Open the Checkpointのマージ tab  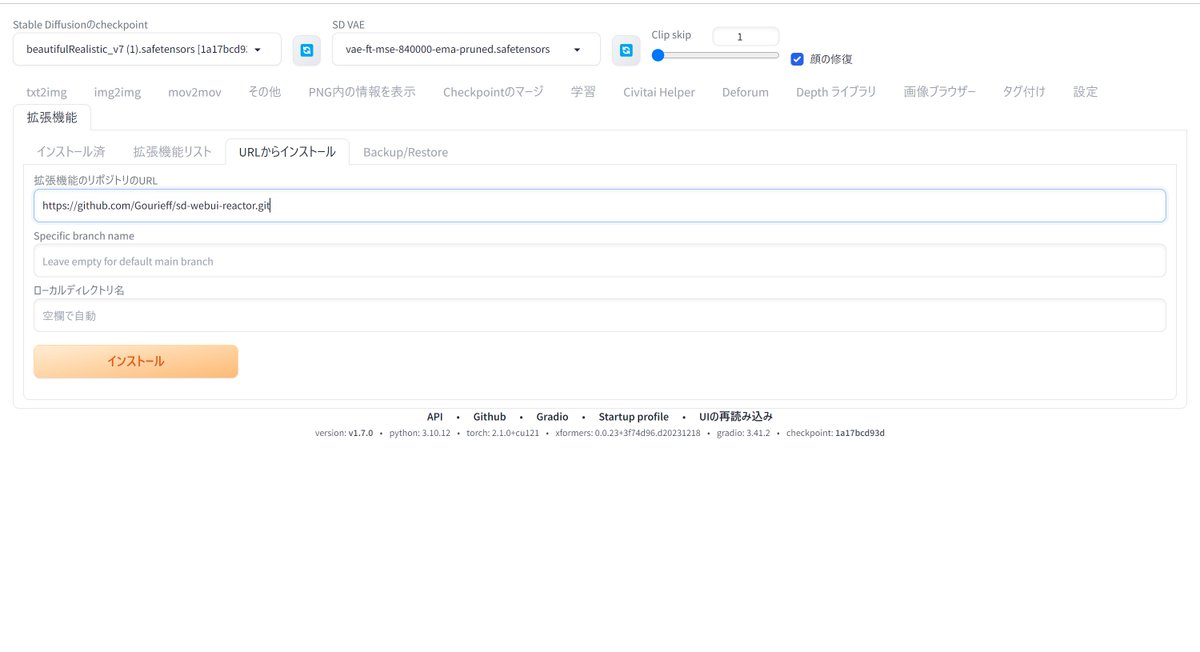[x=493, y=92]
